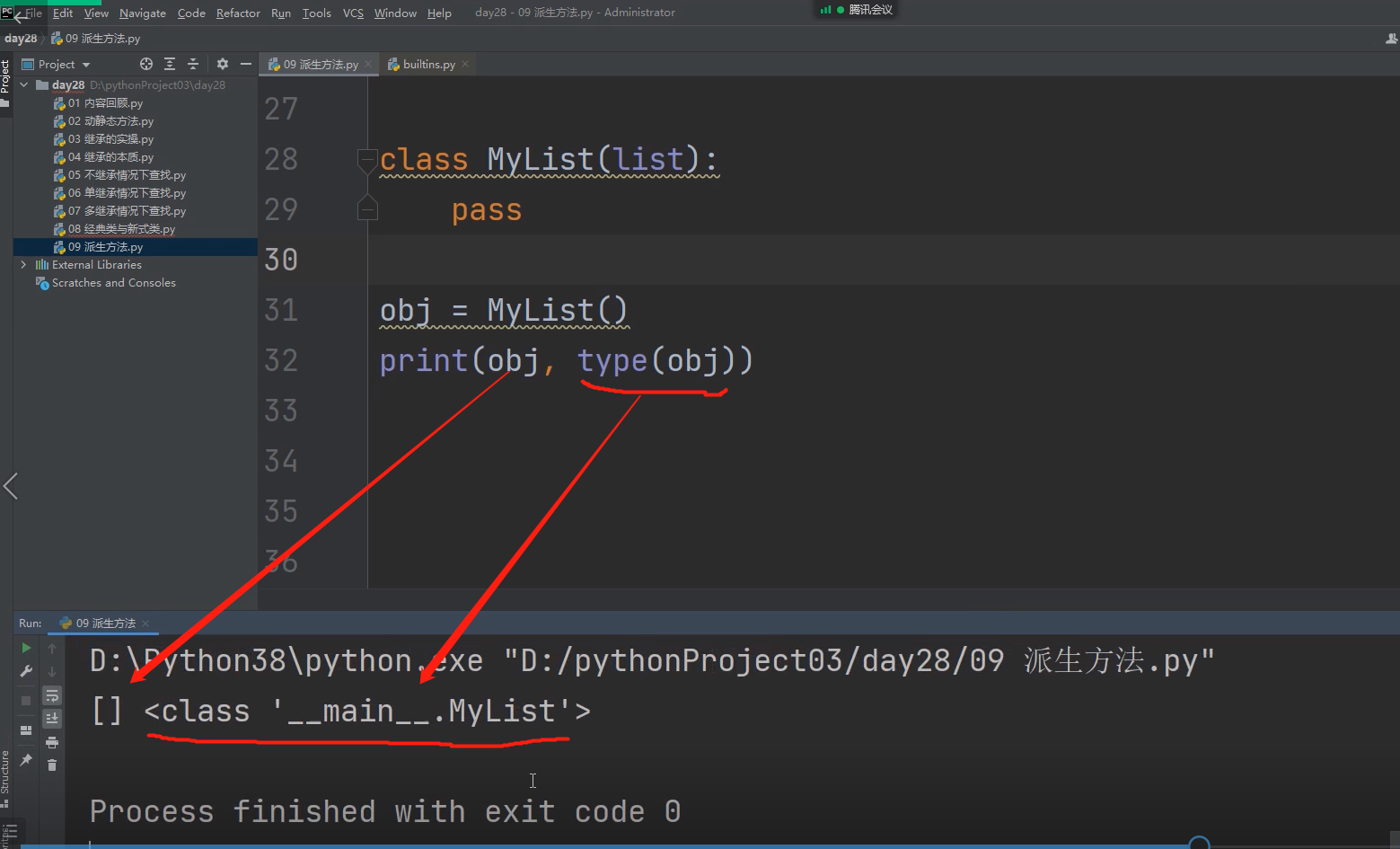Clear console with trash icon
Image resolution: width=1400 pixels, height=849 pixels.
(52, 765)
